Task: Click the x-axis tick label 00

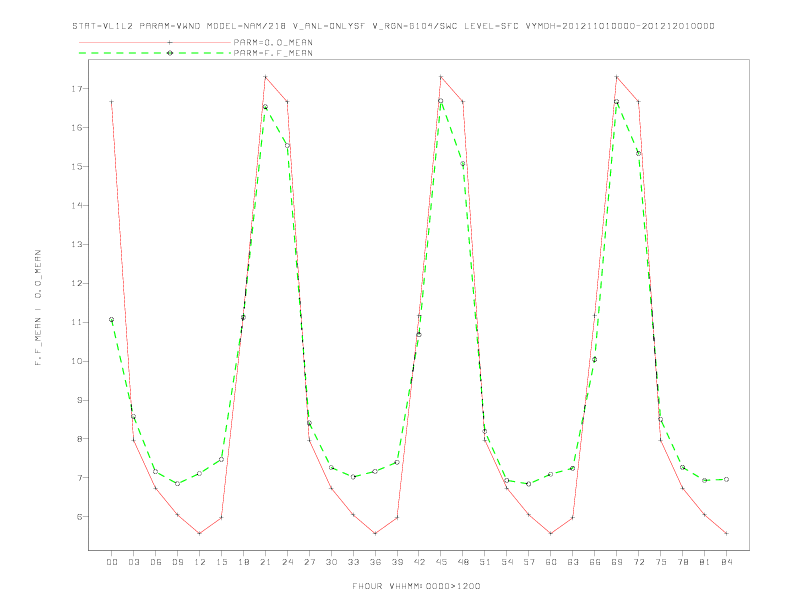Action: [112, 562]
